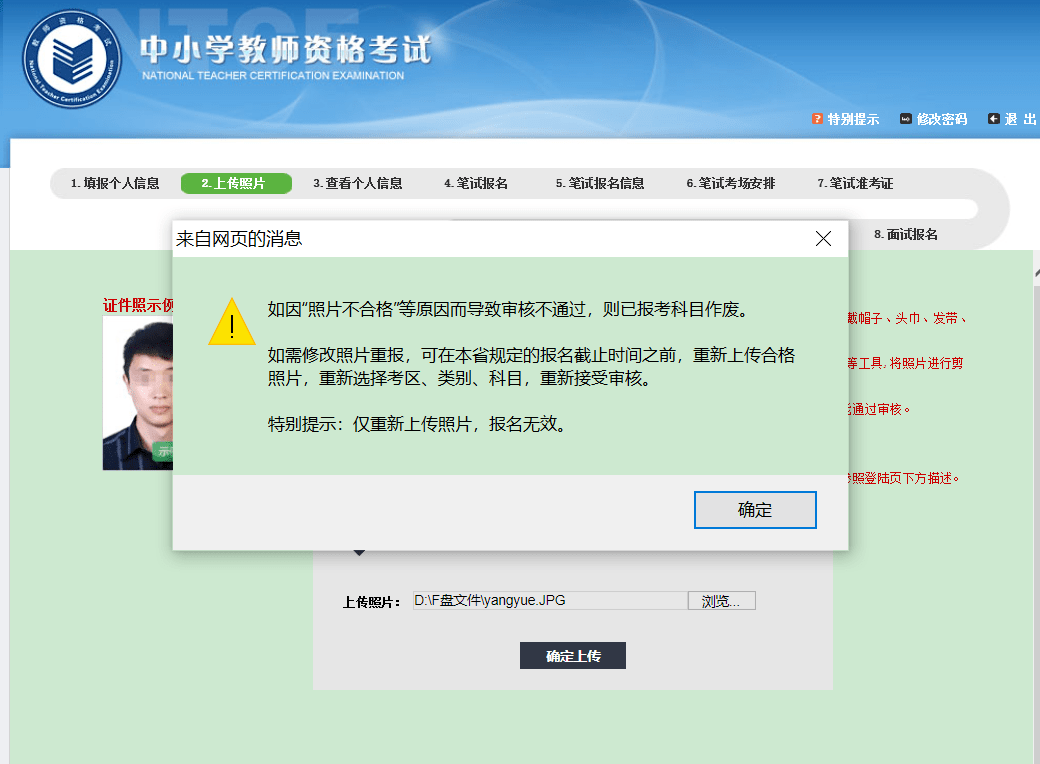Open step 8 面试报名

coord(905,234)
